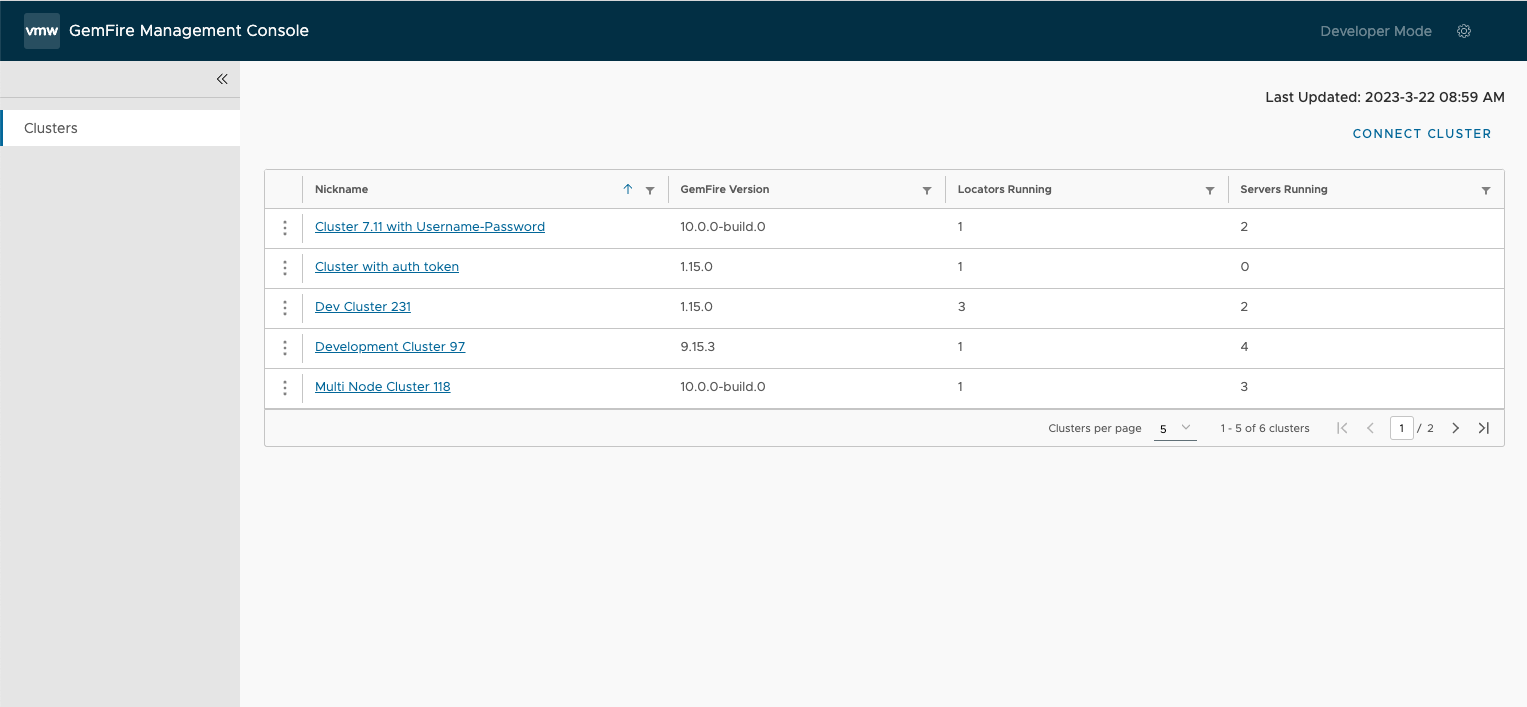Screen dimensions: 1527x707
Task: Open actions menu for Cluster with auth token
Action: (285, 268)
